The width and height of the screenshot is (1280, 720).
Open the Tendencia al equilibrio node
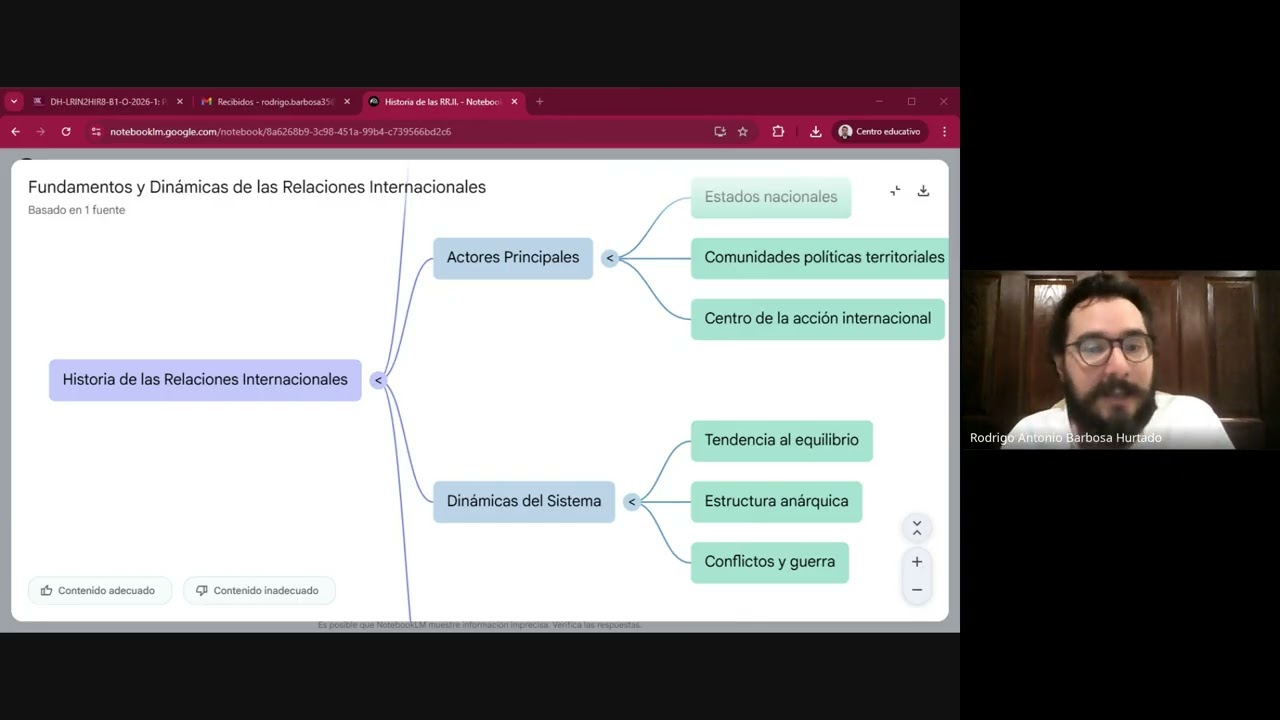click(782, 441)
